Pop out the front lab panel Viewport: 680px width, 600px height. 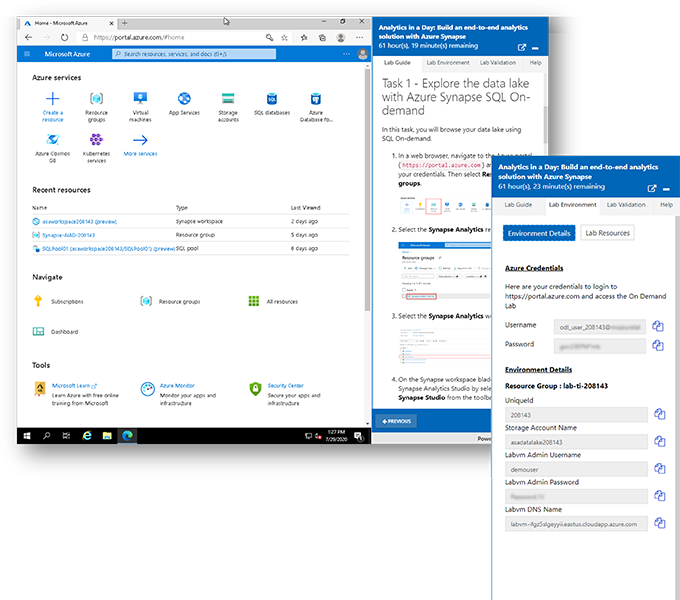651,188
